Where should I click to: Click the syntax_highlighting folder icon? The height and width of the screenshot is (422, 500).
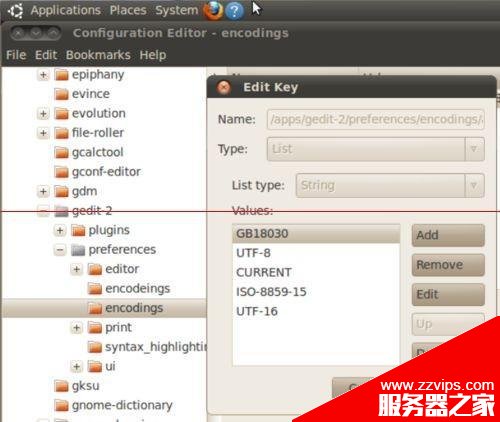(x=95, y=347)
